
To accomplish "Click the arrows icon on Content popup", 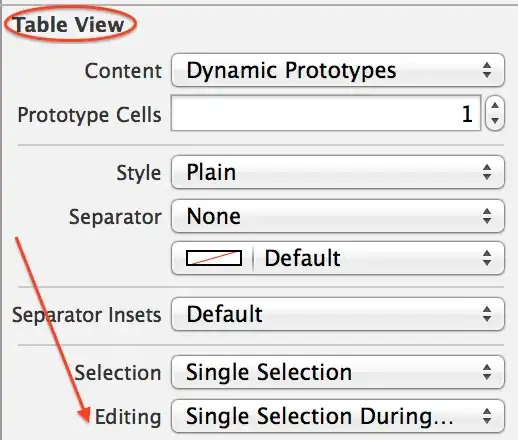I will [x=487, y=70].
